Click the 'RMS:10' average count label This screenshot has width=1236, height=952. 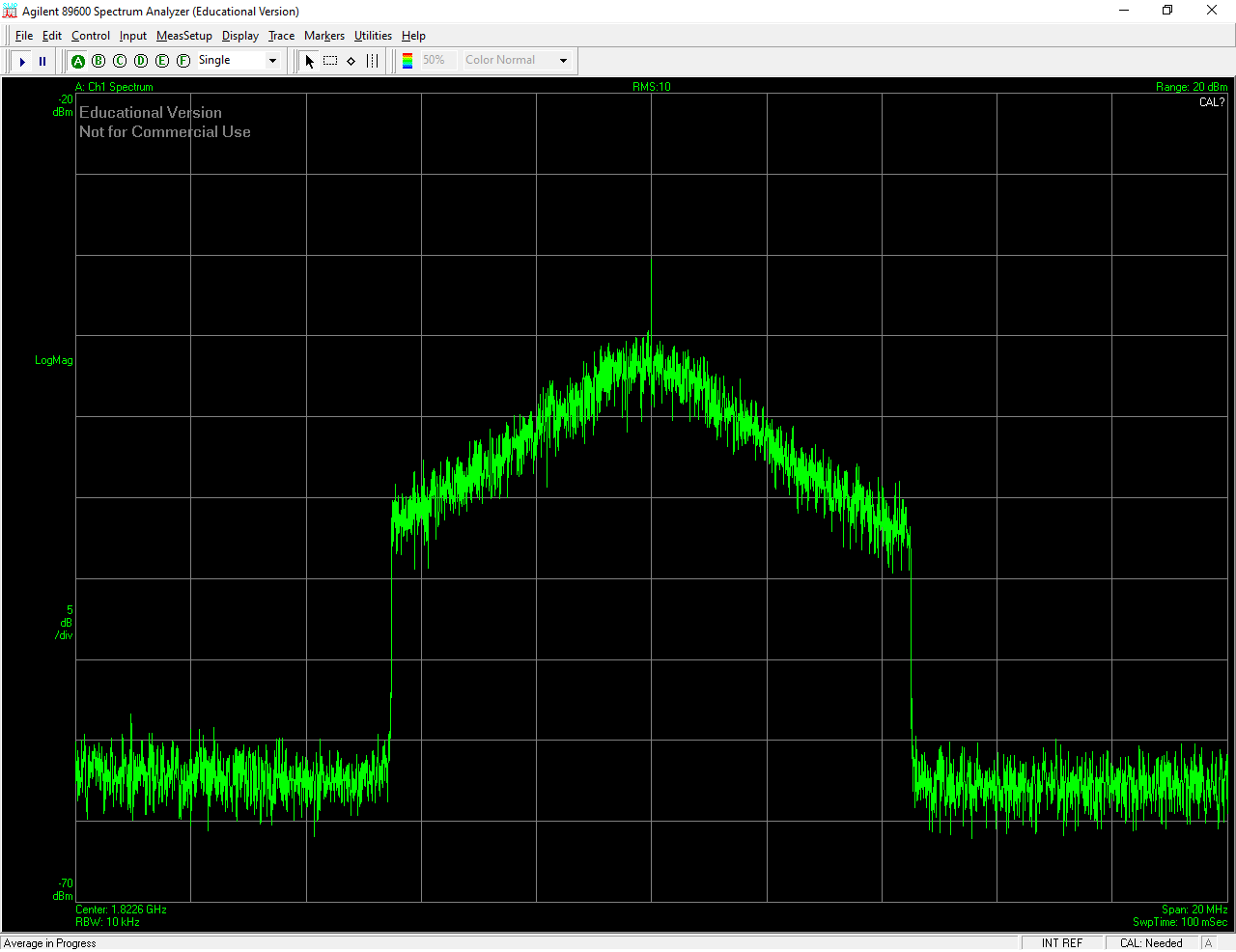pos(652,87)
